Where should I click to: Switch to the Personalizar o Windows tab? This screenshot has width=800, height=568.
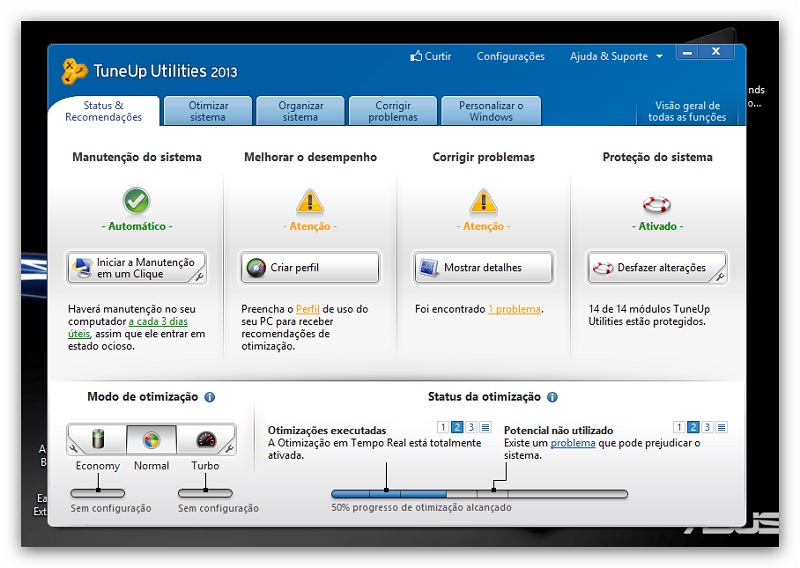pos(490,111)
